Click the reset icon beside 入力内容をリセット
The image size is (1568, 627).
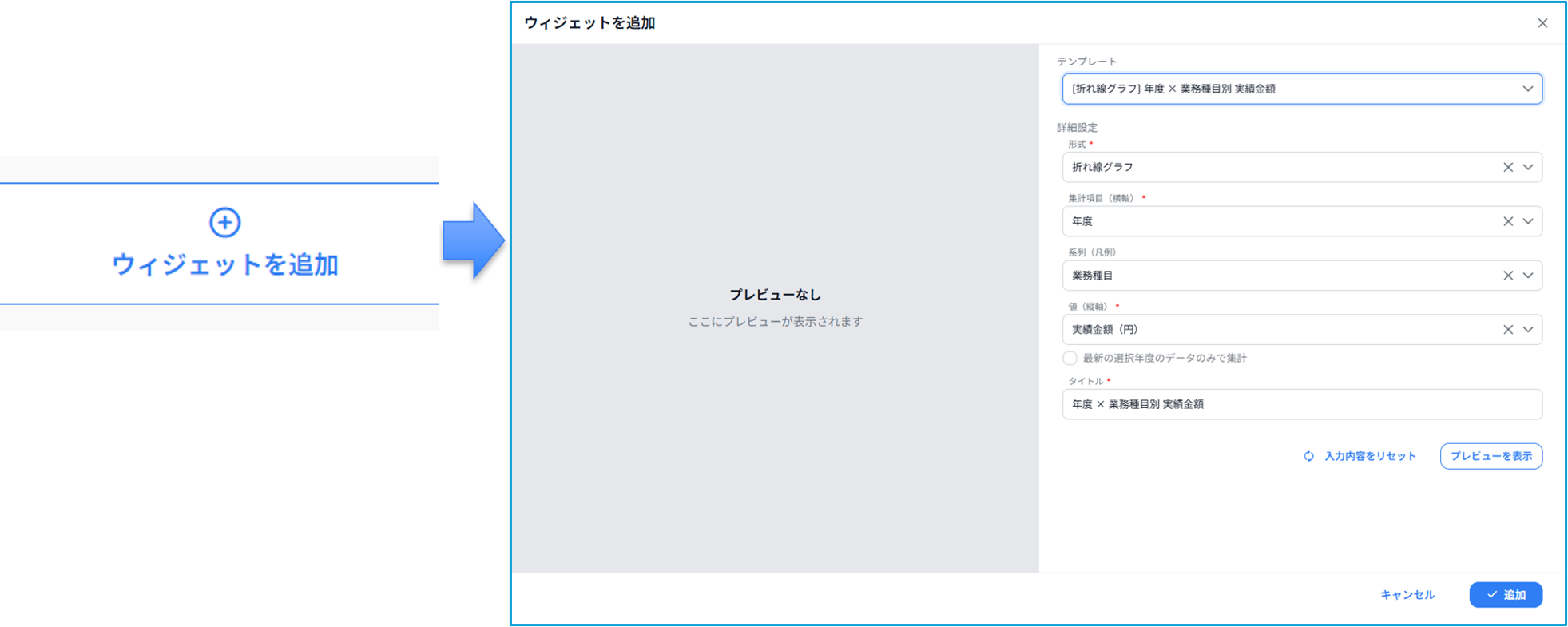click(1308, 457)
